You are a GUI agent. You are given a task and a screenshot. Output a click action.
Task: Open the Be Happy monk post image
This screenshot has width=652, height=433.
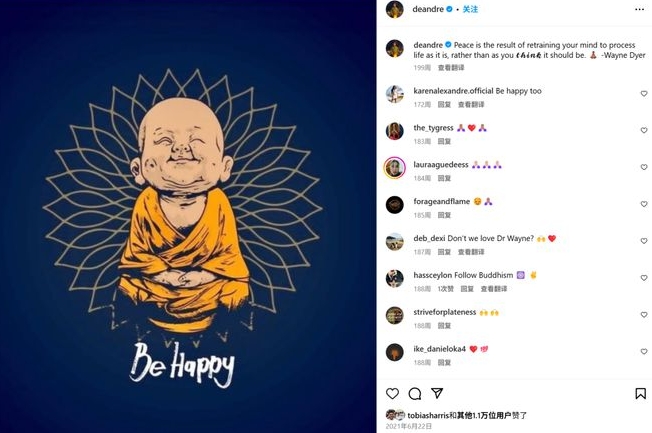[x=188, y=216]
